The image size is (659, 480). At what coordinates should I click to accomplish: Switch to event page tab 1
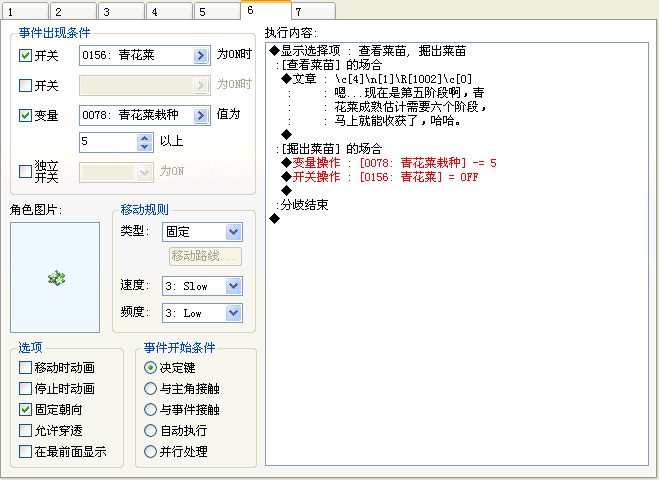click(x=25, y=11)
